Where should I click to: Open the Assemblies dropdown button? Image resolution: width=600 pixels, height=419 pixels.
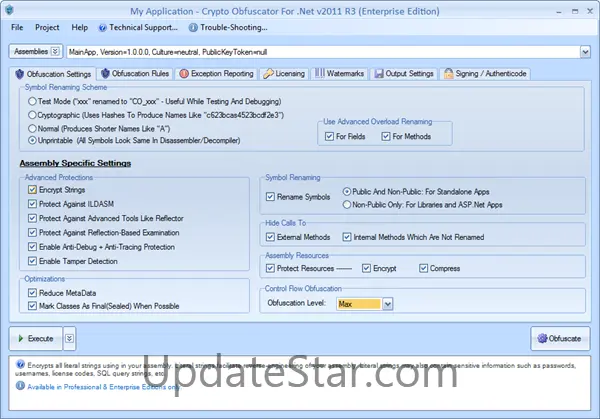[36, 51]
